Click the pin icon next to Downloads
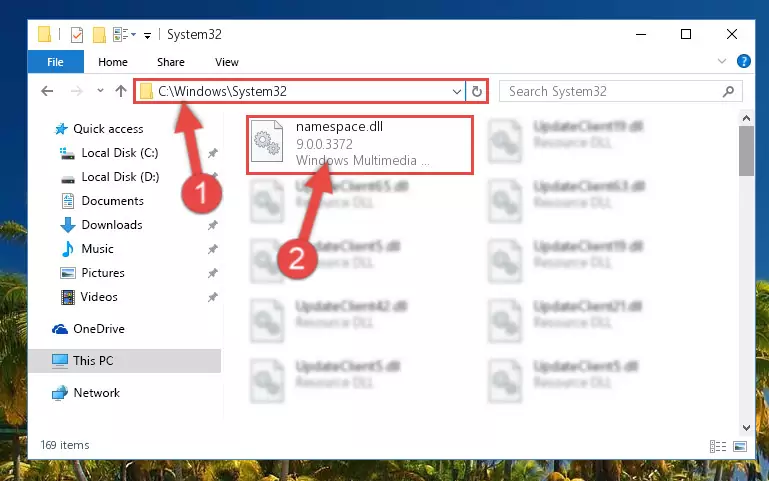769x481 pixels. pos(212,226)
